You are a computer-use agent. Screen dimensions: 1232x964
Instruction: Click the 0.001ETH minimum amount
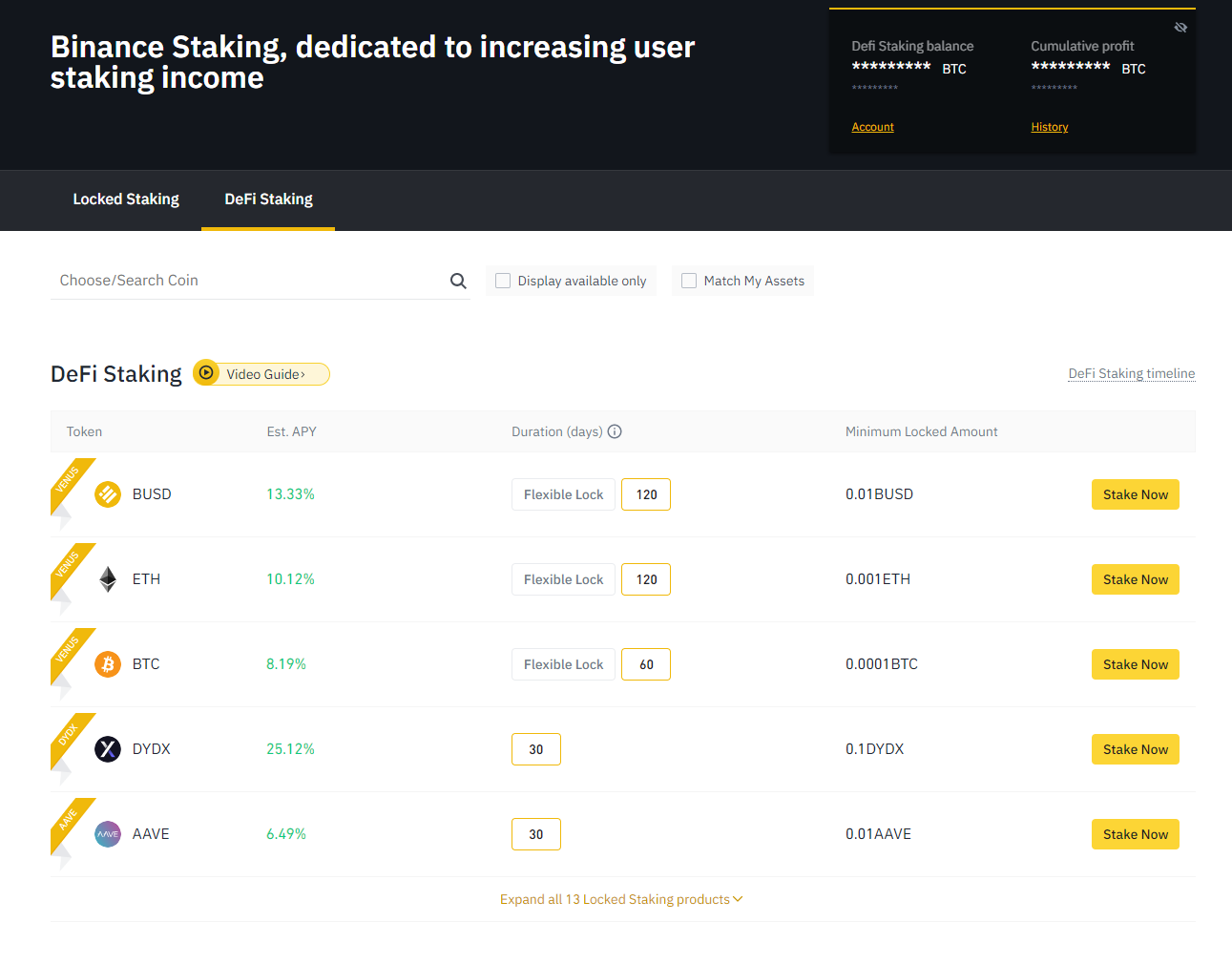point(878,579)
